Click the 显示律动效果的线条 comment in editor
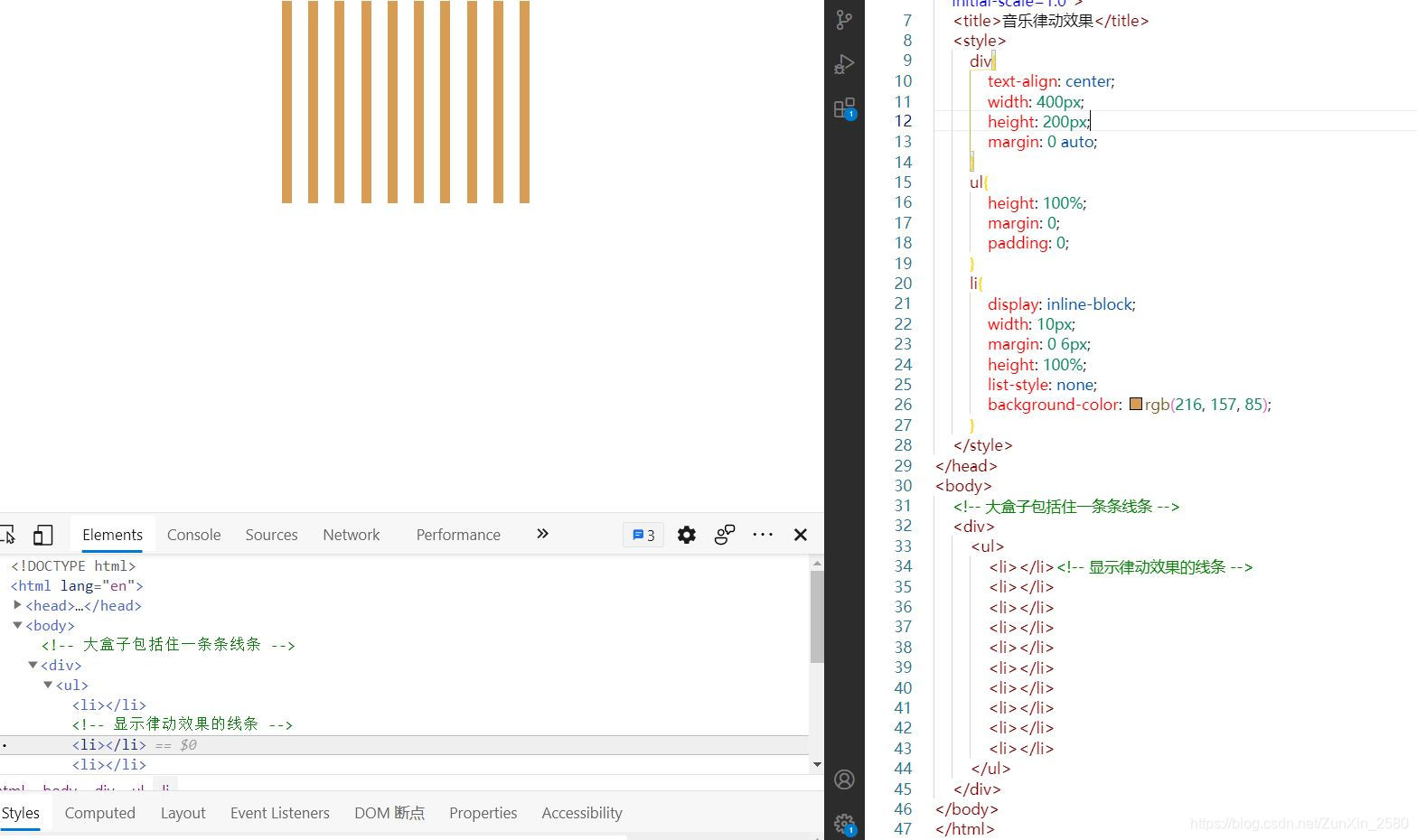1417x840 pixels. point(1155,566)
